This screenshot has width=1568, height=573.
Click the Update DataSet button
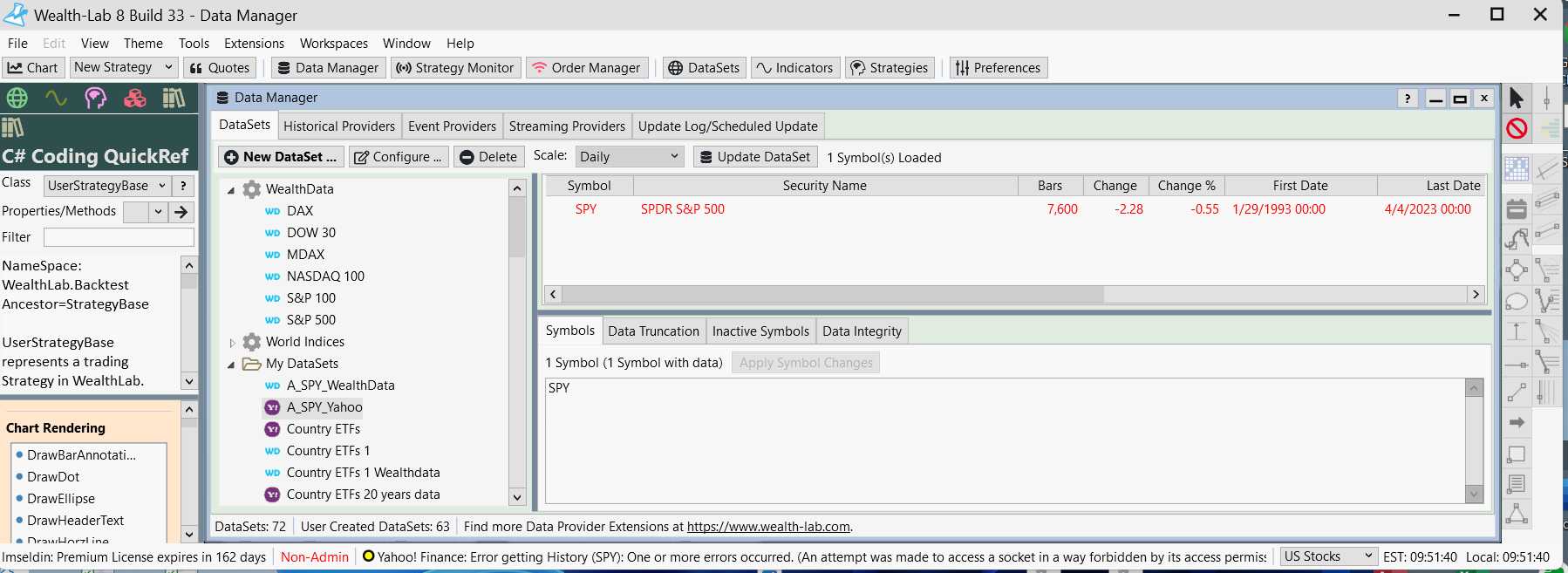point(755,157)
